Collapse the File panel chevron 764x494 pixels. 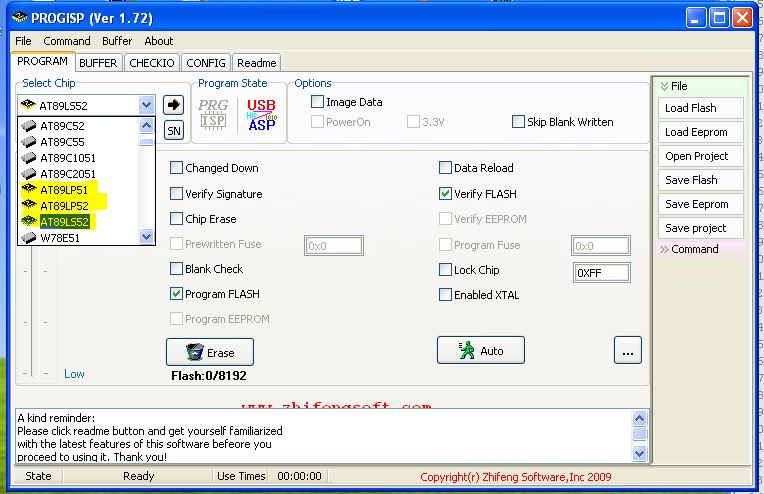pos(664,86)
